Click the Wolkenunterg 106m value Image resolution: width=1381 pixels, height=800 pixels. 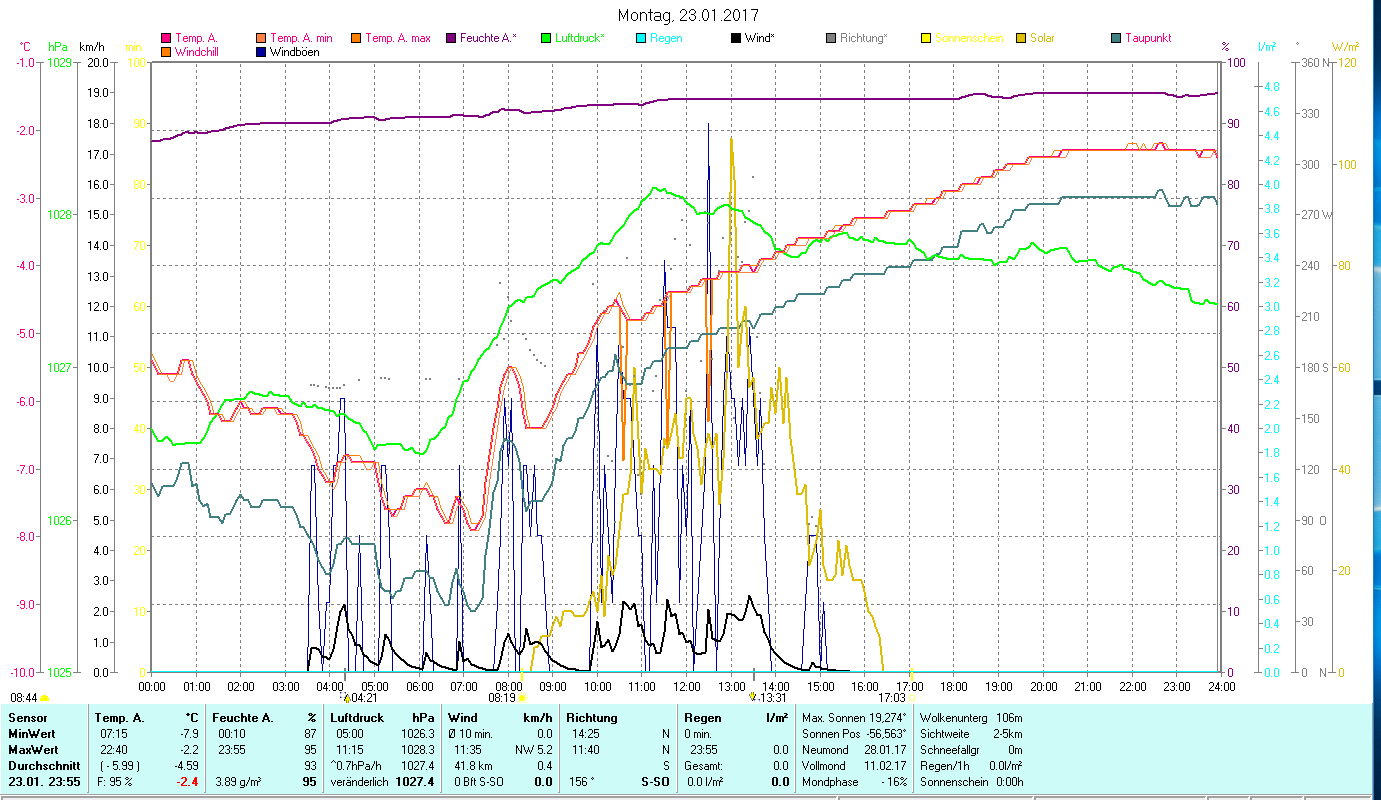coord(1009,718)
